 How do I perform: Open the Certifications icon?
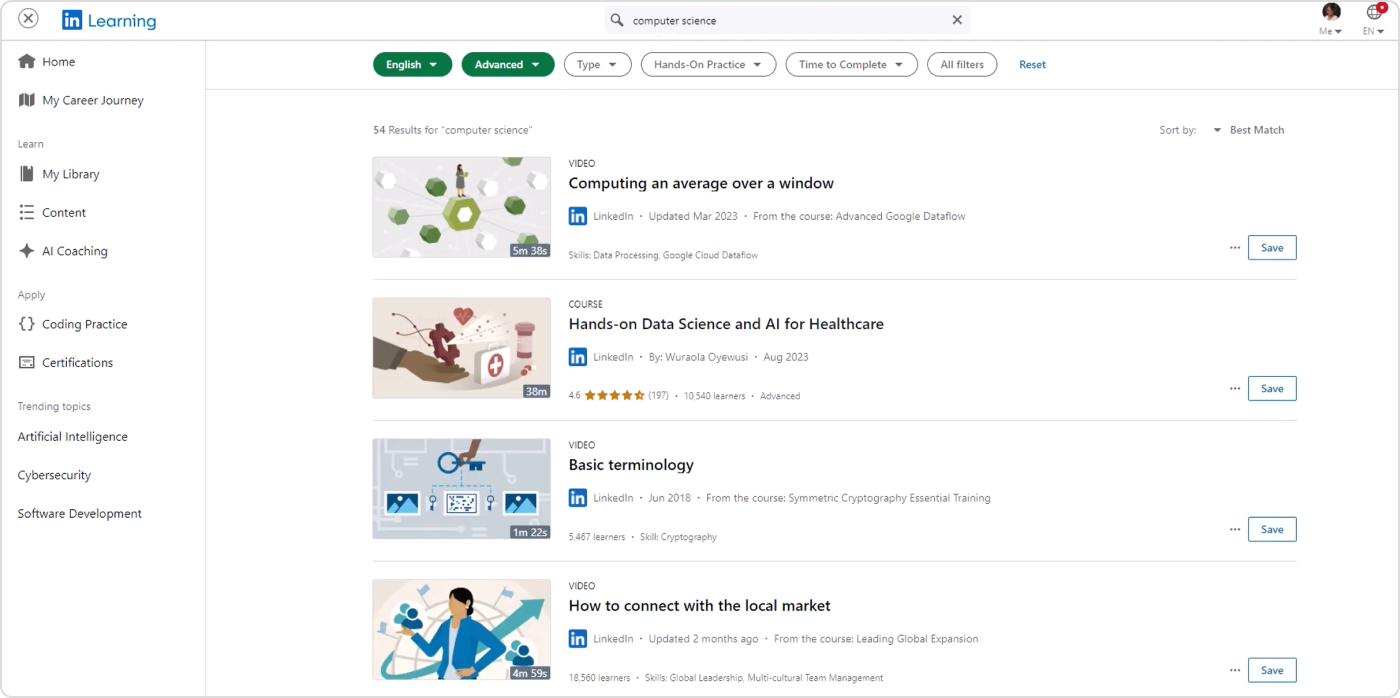point(29,362)
